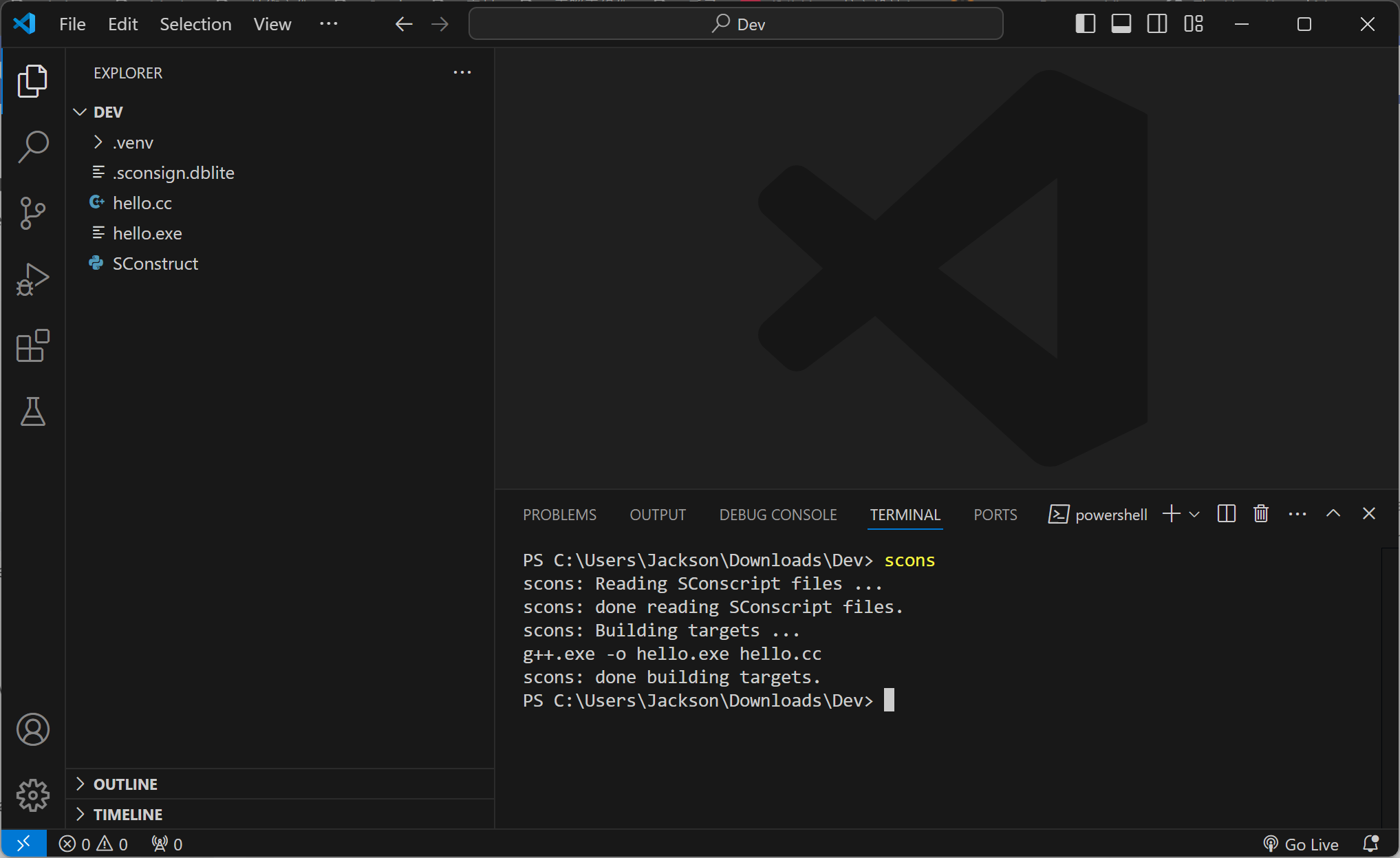Open the Manage settings gear
The width and height of the screenshot is (1400, 858).
click(32, 795)
